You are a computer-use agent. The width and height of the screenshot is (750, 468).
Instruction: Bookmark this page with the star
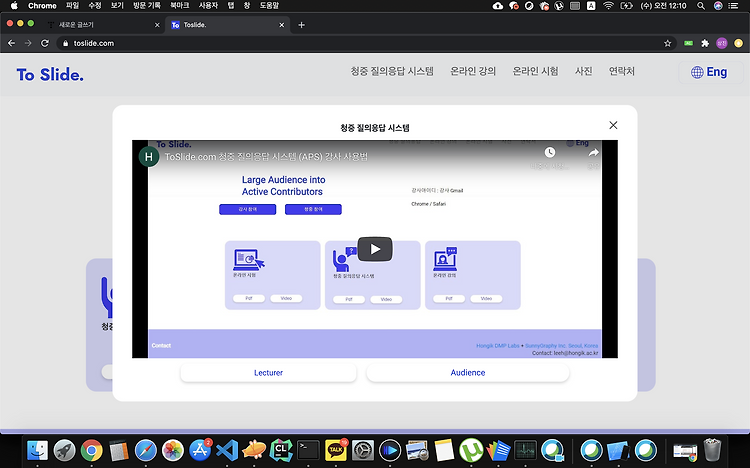click(667, 43)
